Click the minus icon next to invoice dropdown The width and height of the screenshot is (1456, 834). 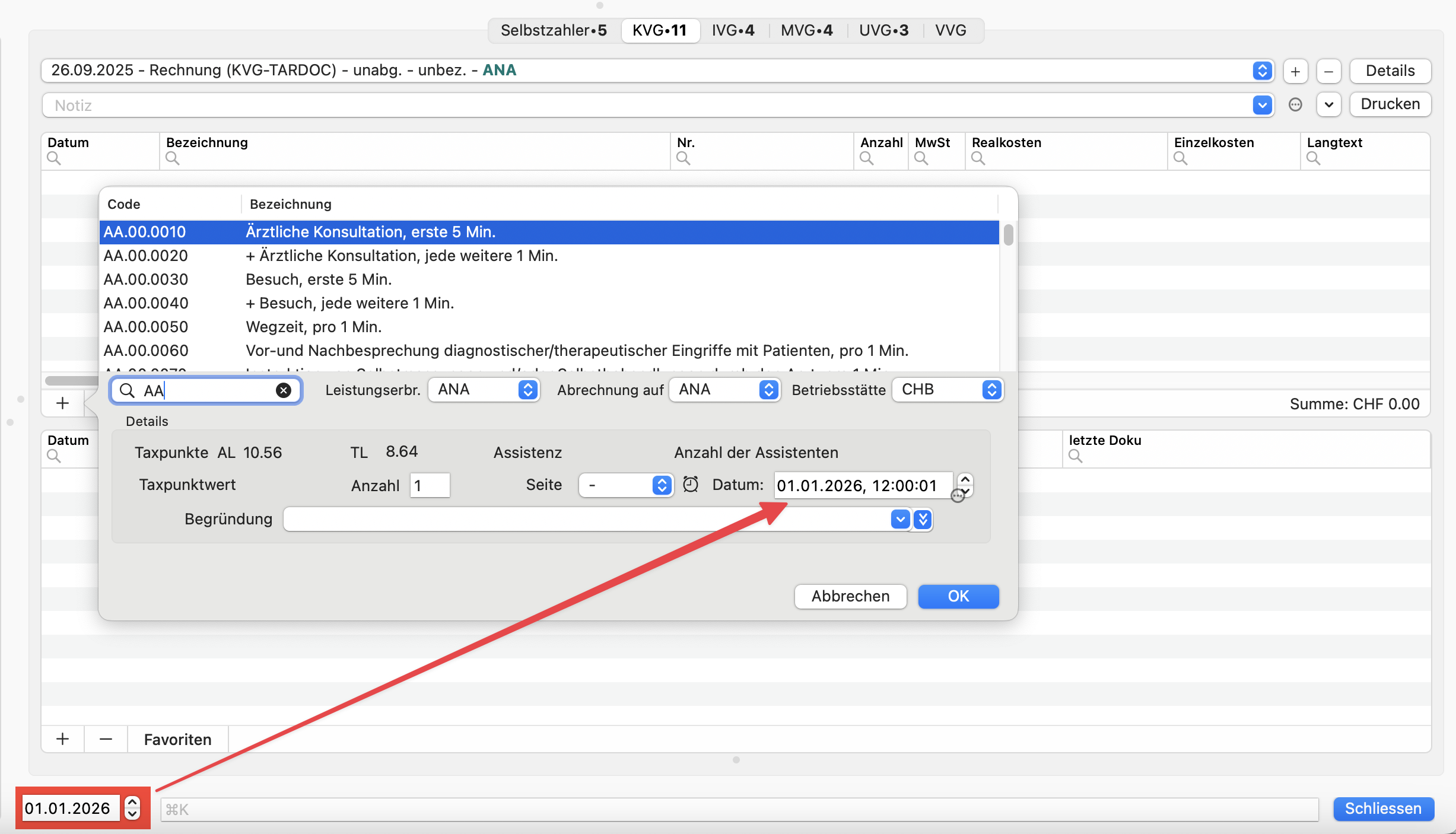coord(1328,71)
